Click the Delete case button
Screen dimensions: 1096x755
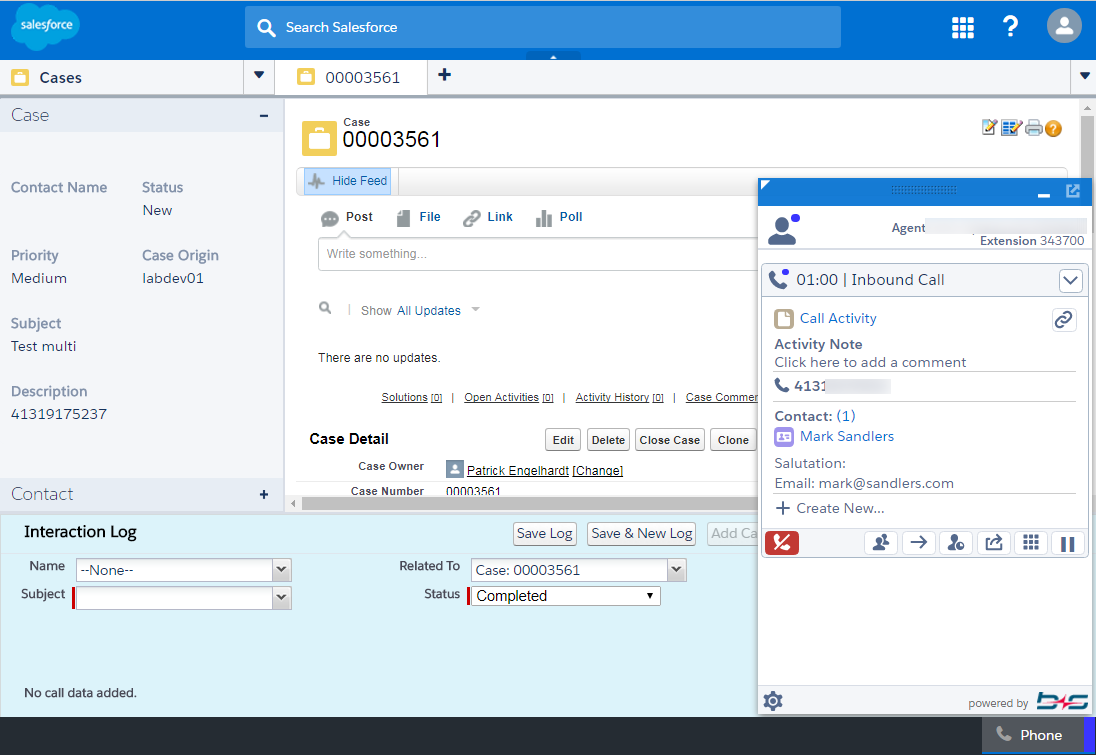point(608,440)
